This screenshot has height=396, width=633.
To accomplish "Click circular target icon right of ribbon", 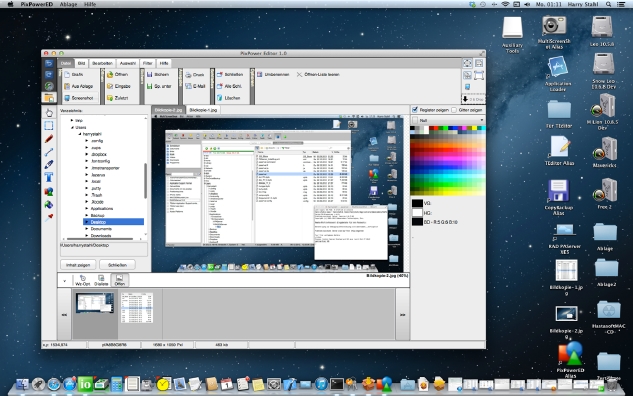I will [x=467, y=63].
